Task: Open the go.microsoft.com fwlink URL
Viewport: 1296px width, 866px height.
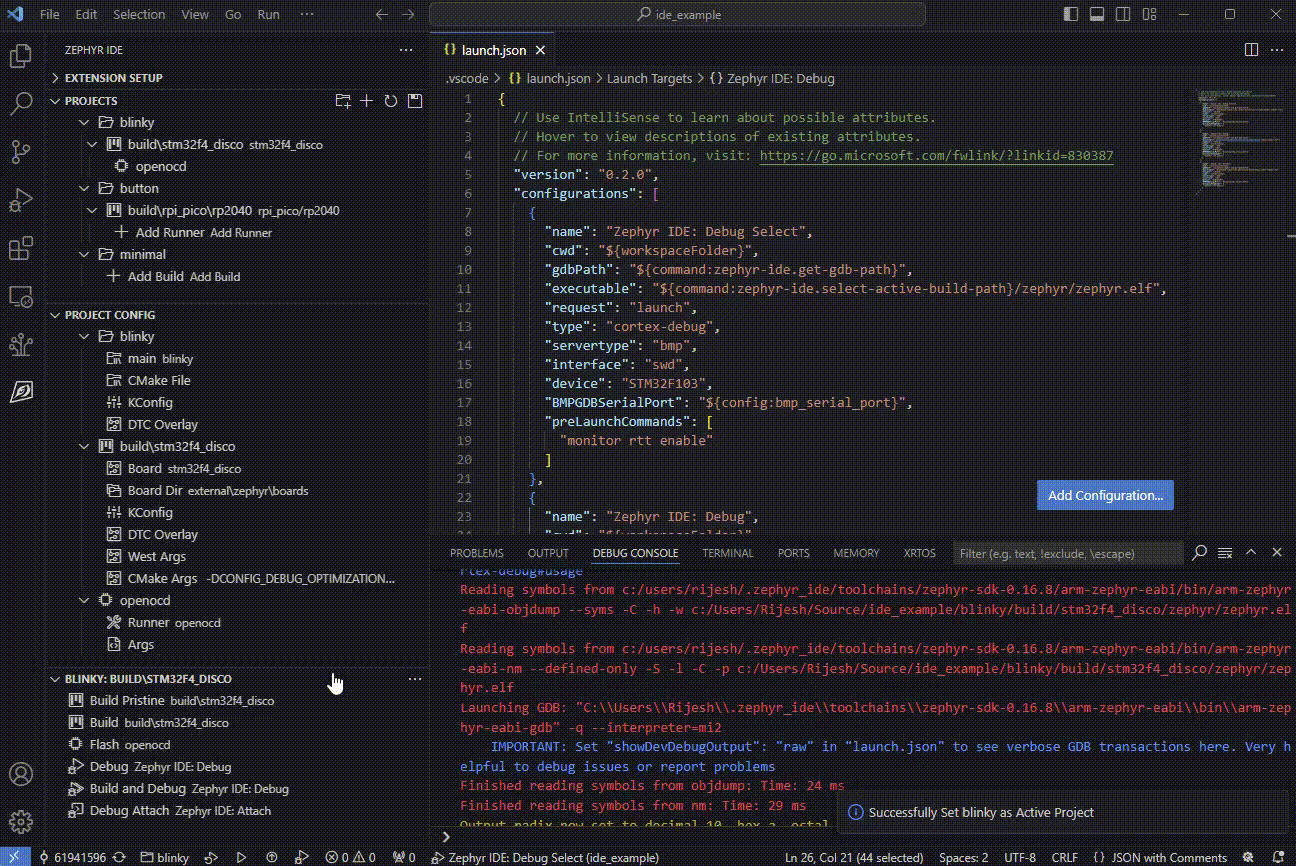Action: coord(936,156)
